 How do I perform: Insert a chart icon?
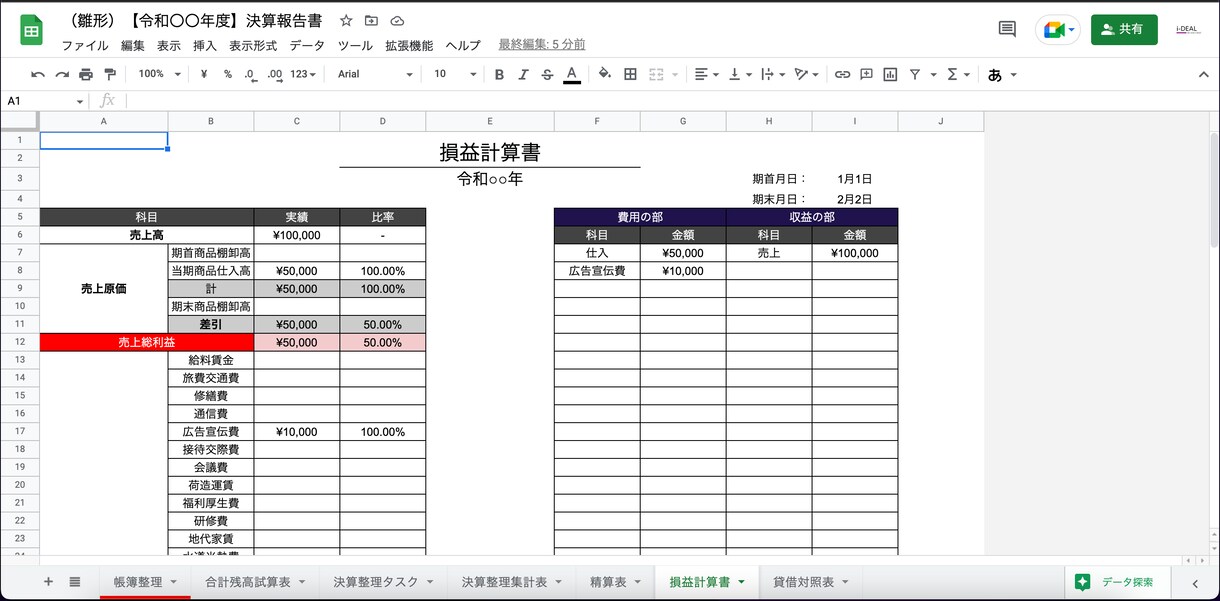click(890, 74)
